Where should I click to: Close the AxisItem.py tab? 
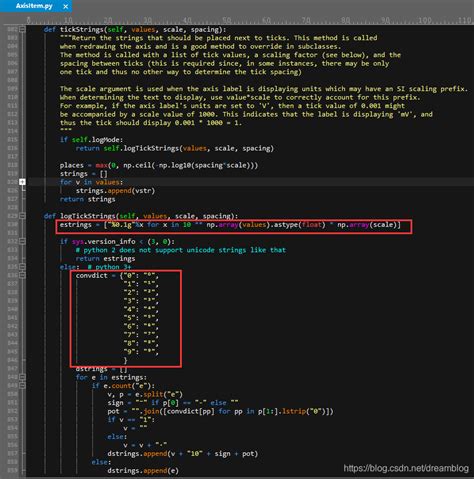click(66, 6)
